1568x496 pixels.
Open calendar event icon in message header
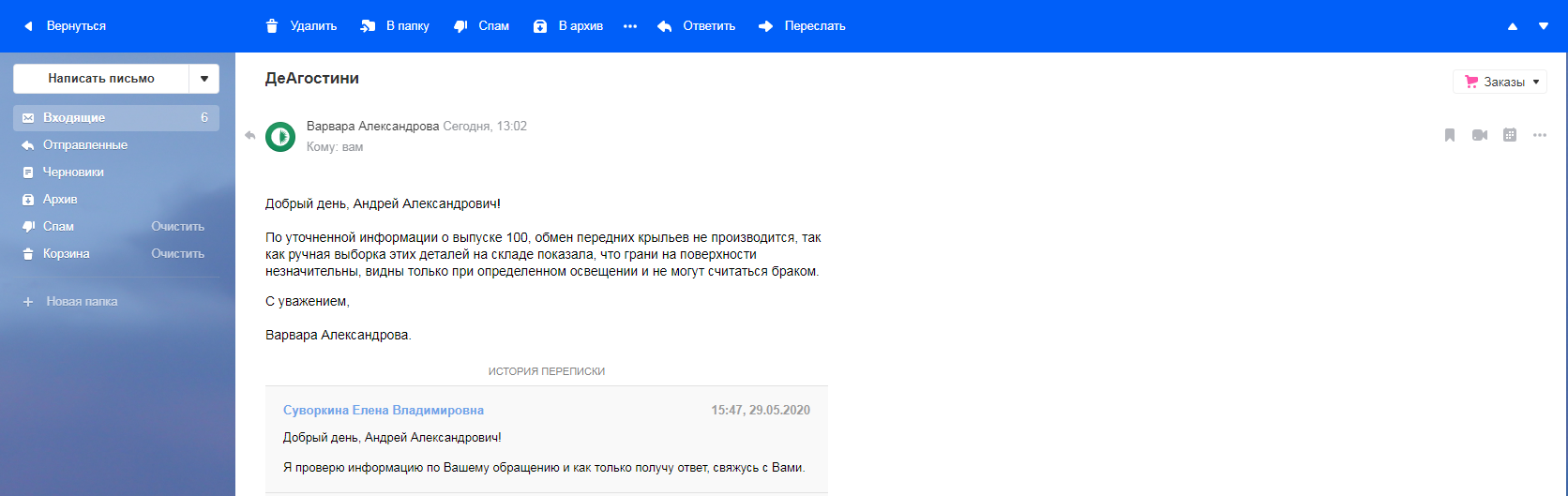[1510, 135]
